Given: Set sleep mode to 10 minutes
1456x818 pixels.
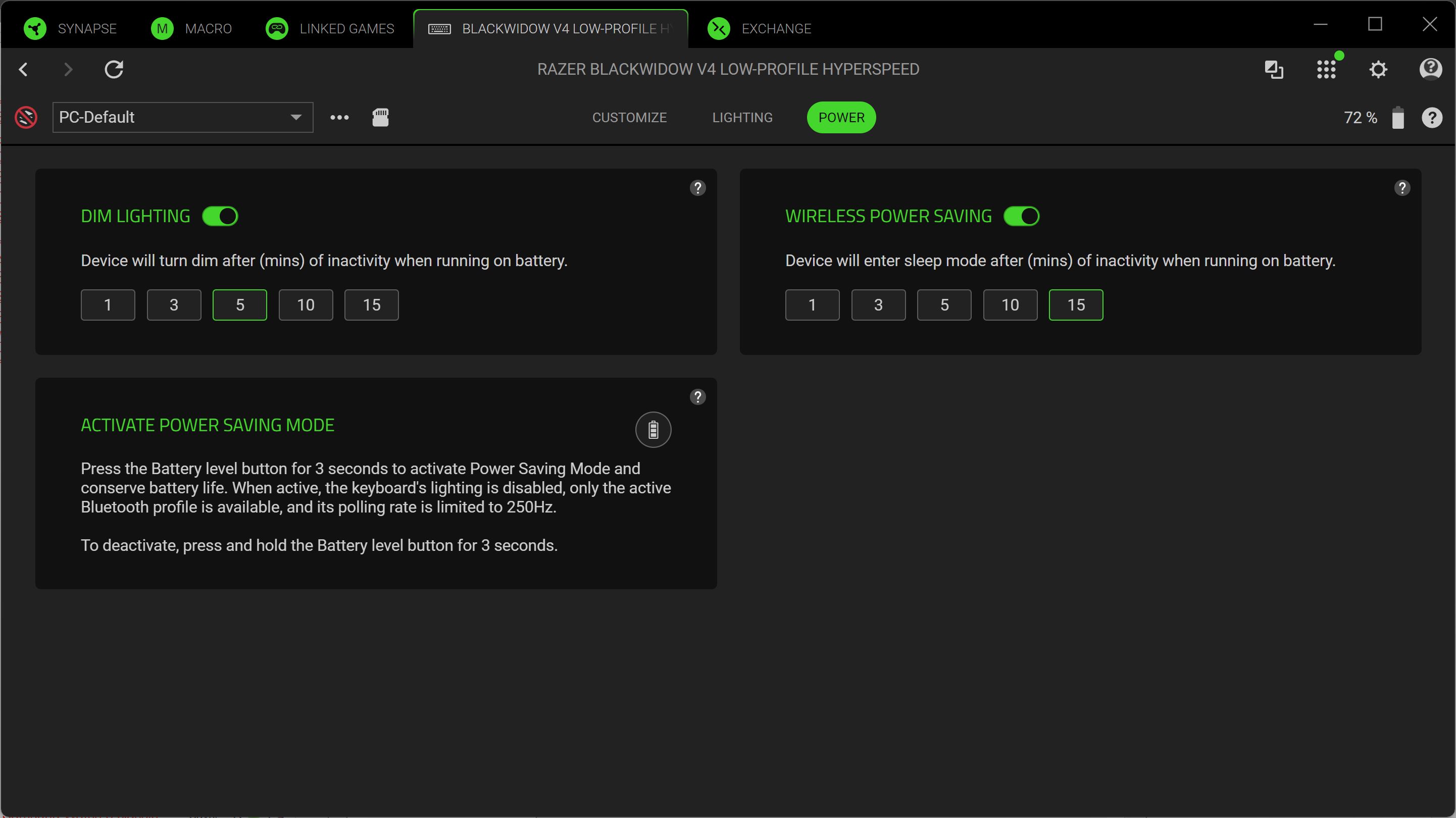Looking at the screenshot, I should tap(1010, 305).
